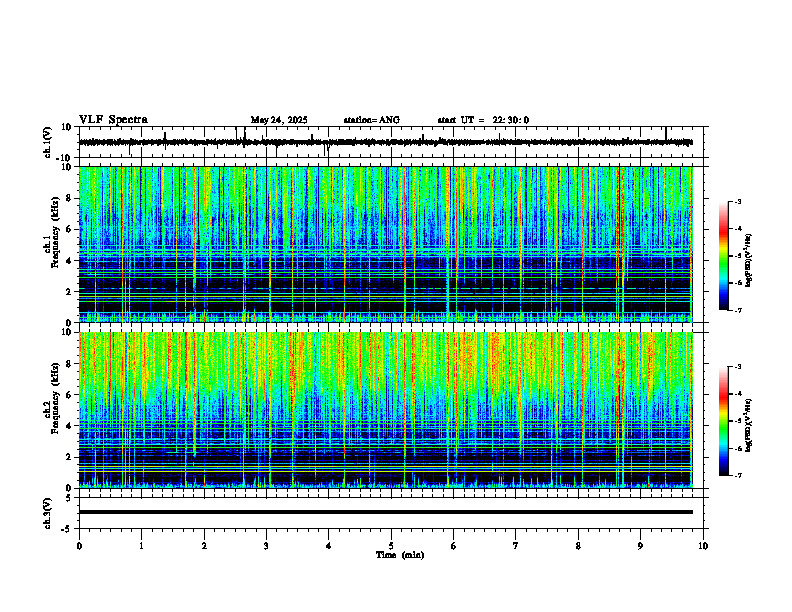The width and height of the screenshot is (792, 612).
Task: Click the final time axis tick label "10"
Action: pos(703,546)
